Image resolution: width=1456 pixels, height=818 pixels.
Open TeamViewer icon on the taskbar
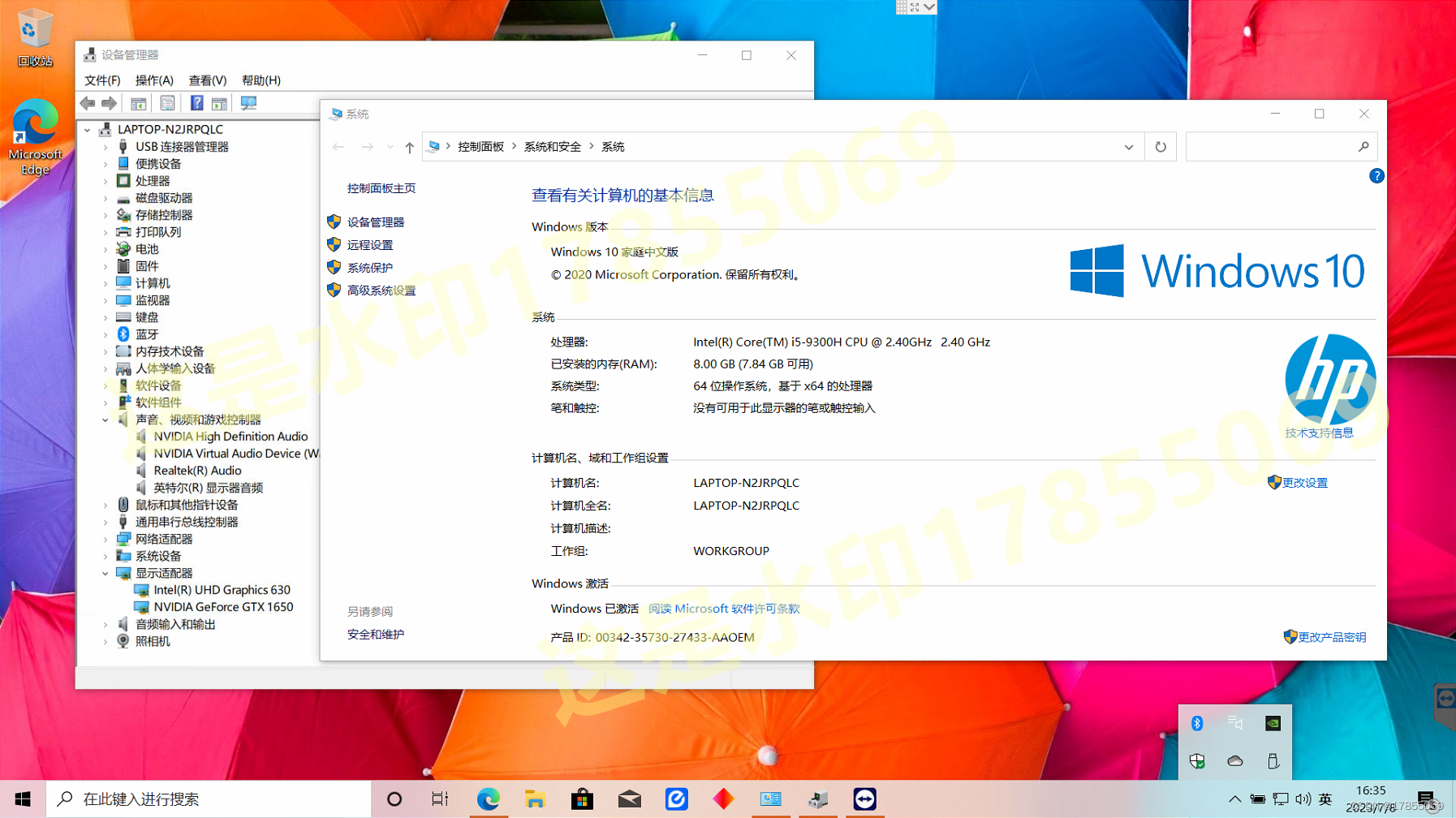(x=864, y=799)
